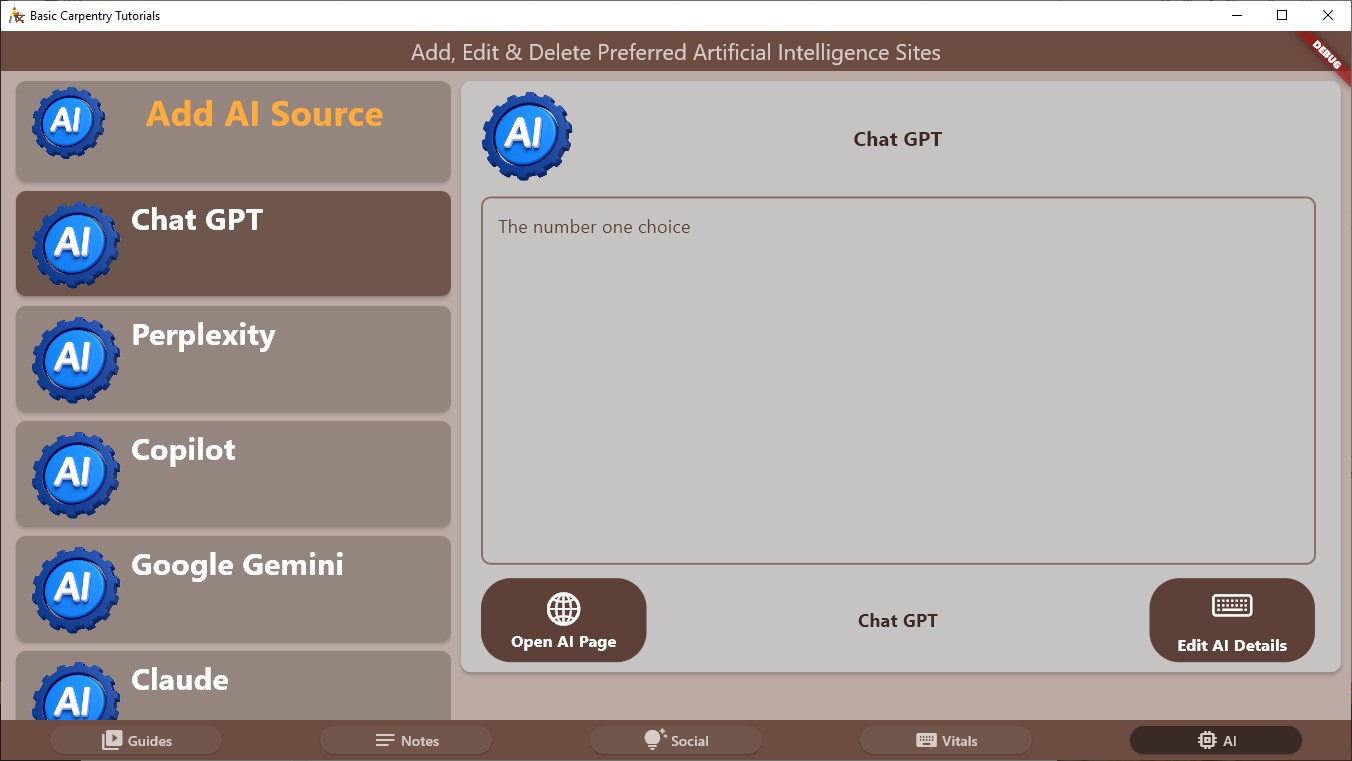Click the AI gear icon beside Add AI Source
This screenshot has height=761, width=1352.
[68, 122]
